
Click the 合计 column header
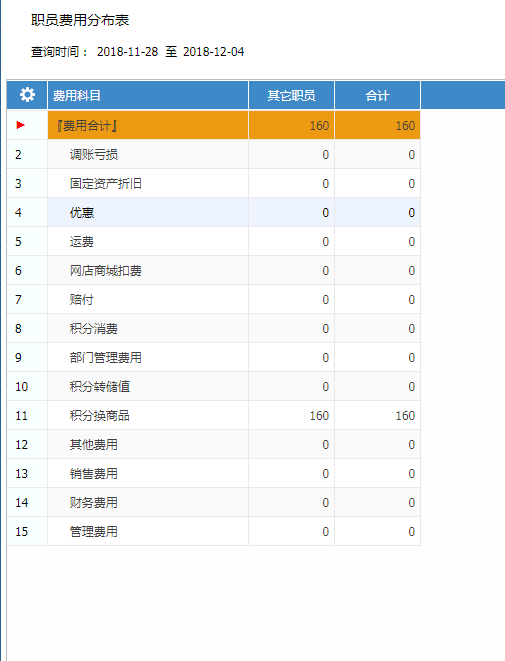coord(377,96)
